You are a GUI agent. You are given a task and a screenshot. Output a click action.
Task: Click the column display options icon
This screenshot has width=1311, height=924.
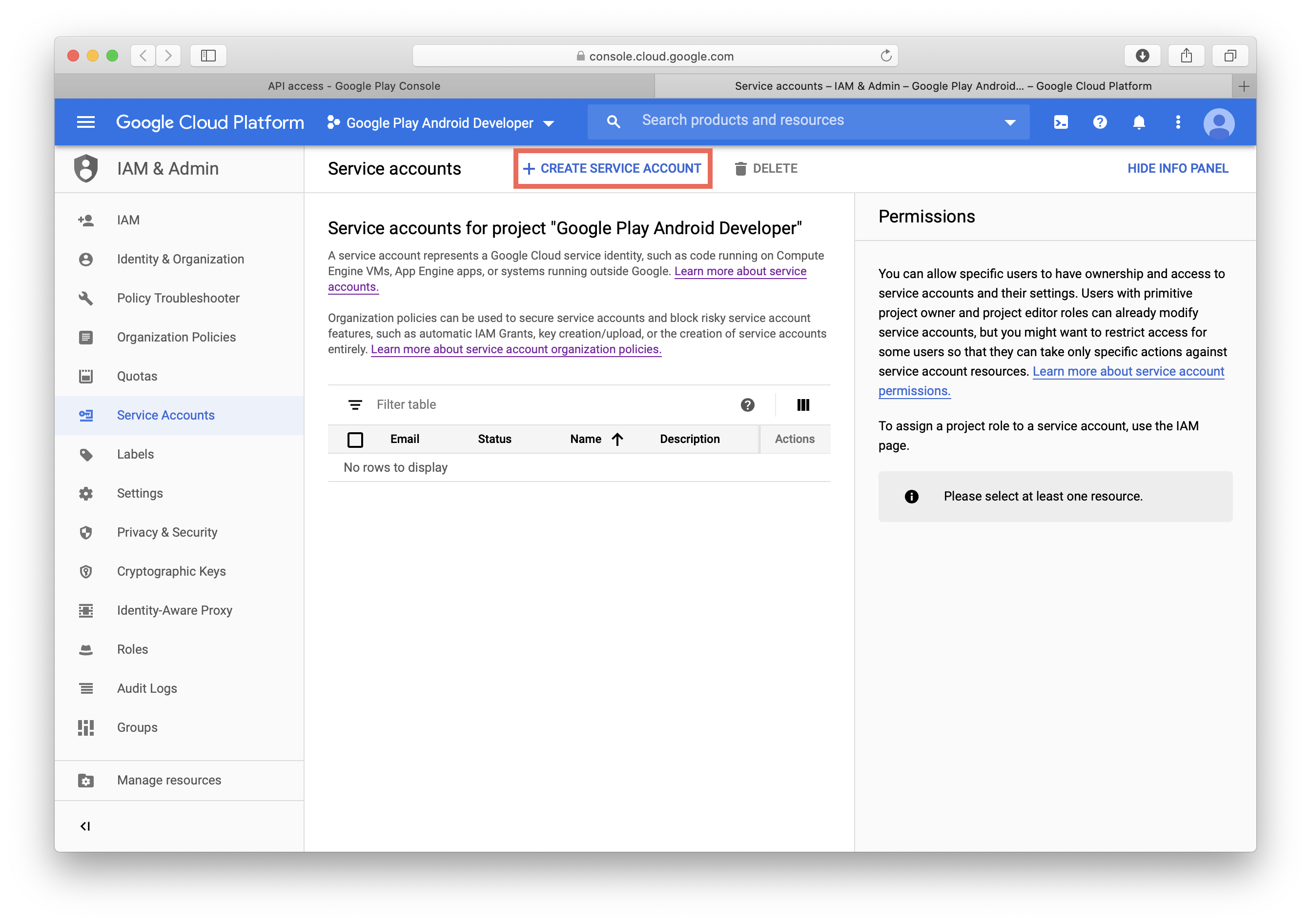pyautogui.click(x=803, y=404)
